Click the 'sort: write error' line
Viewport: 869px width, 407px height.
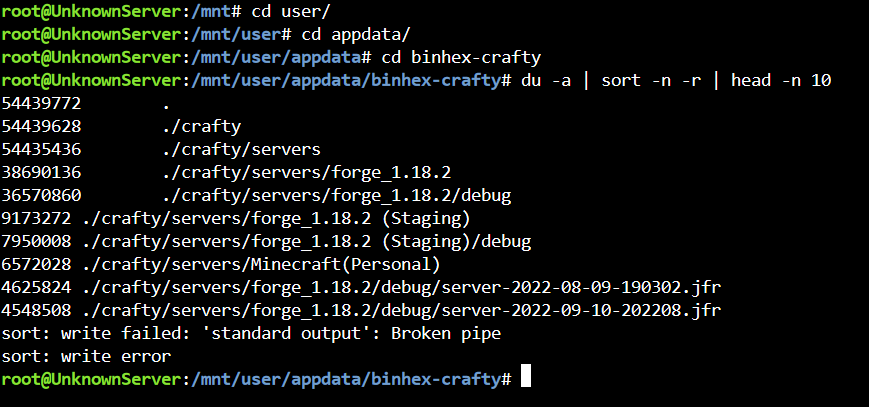86,357
